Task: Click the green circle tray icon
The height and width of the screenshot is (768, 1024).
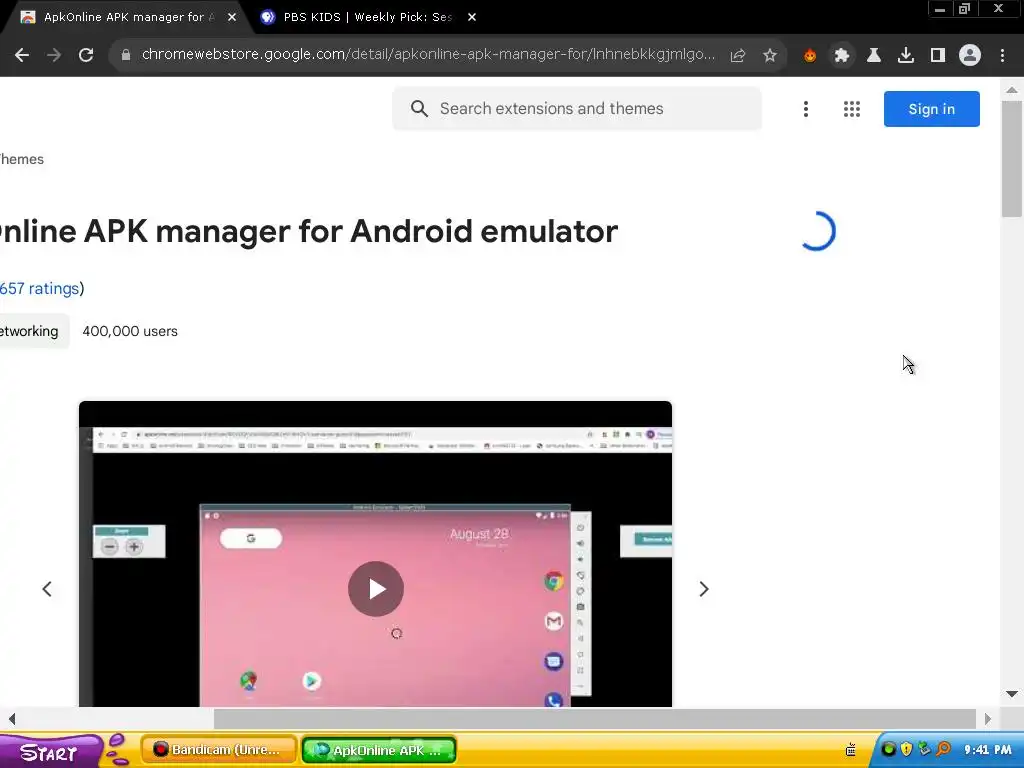Action: (888, 749)
